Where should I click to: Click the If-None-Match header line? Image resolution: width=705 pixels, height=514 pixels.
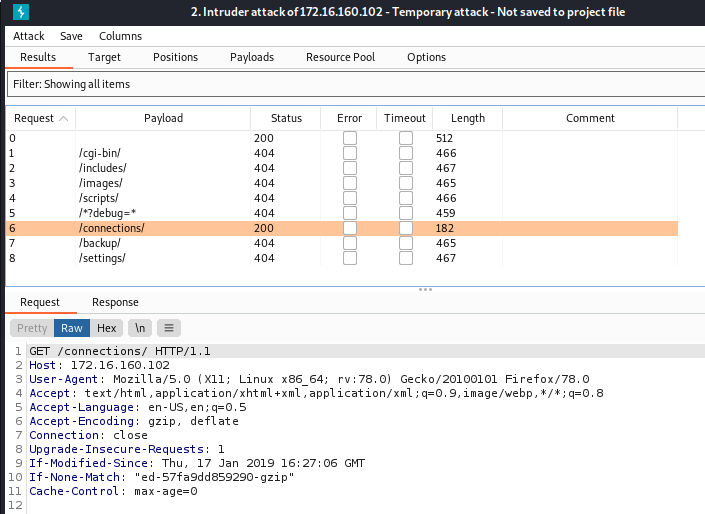tap(162, 477)
